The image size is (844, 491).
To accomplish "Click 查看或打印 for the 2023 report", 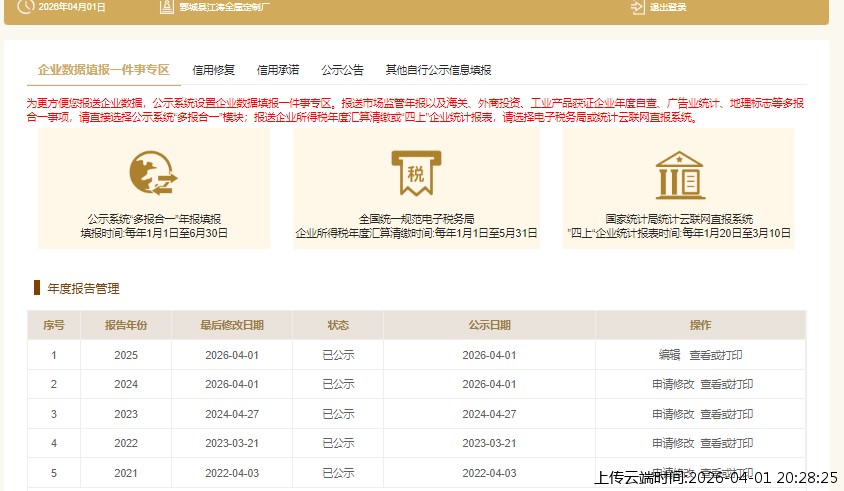I will [x=726, y=414].
